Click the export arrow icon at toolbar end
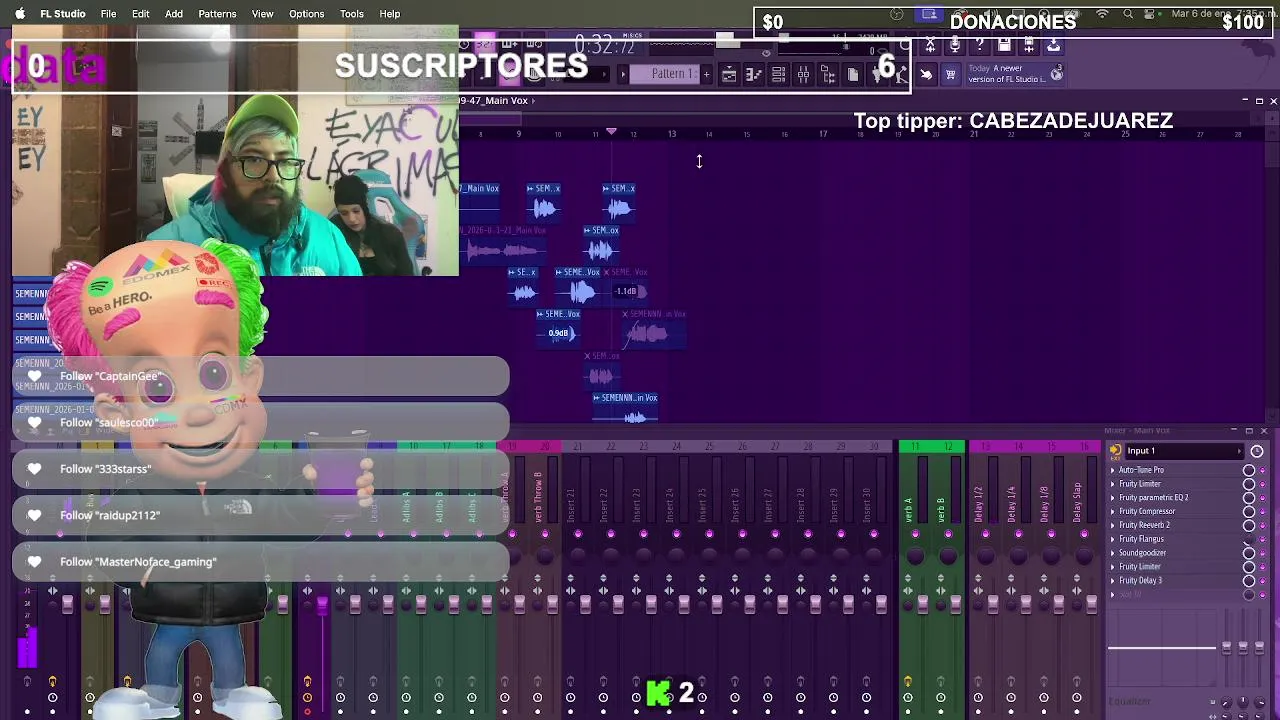 pyautogui.click(x=1054, y=45)
